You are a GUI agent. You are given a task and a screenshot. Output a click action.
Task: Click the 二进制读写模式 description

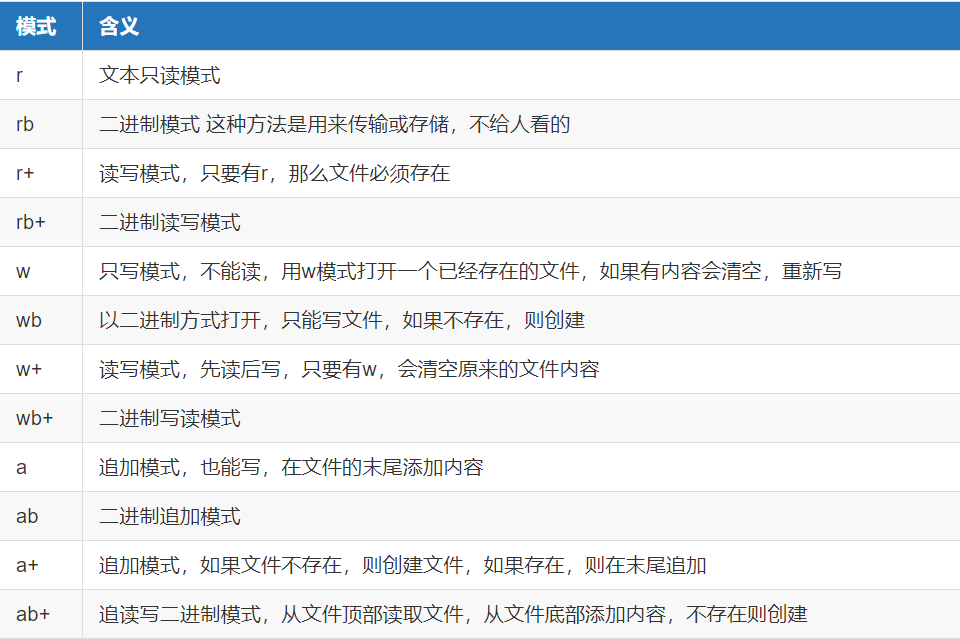coord(170,222)
